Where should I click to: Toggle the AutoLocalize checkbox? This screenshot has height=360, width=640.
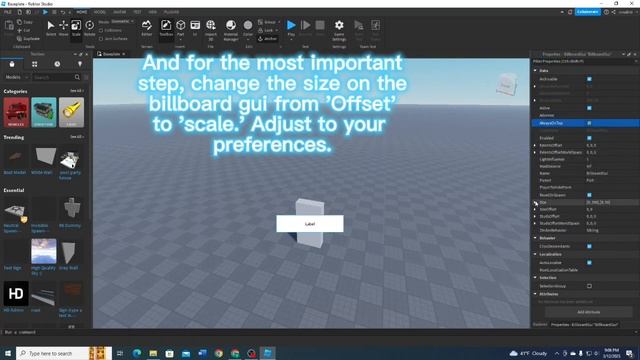pos(589,262)
